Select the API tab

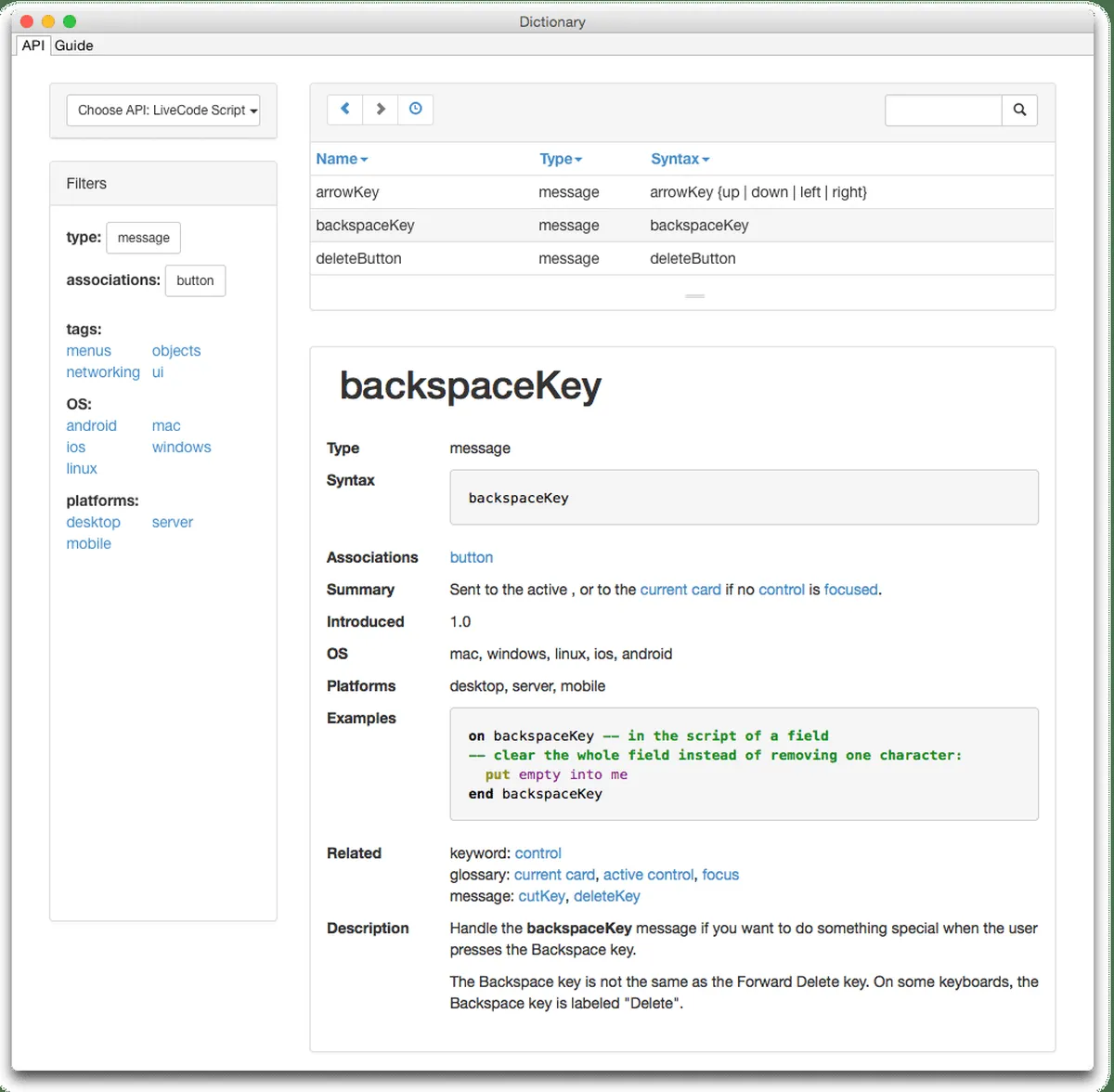pyautogui.click(x=32, y=45)
